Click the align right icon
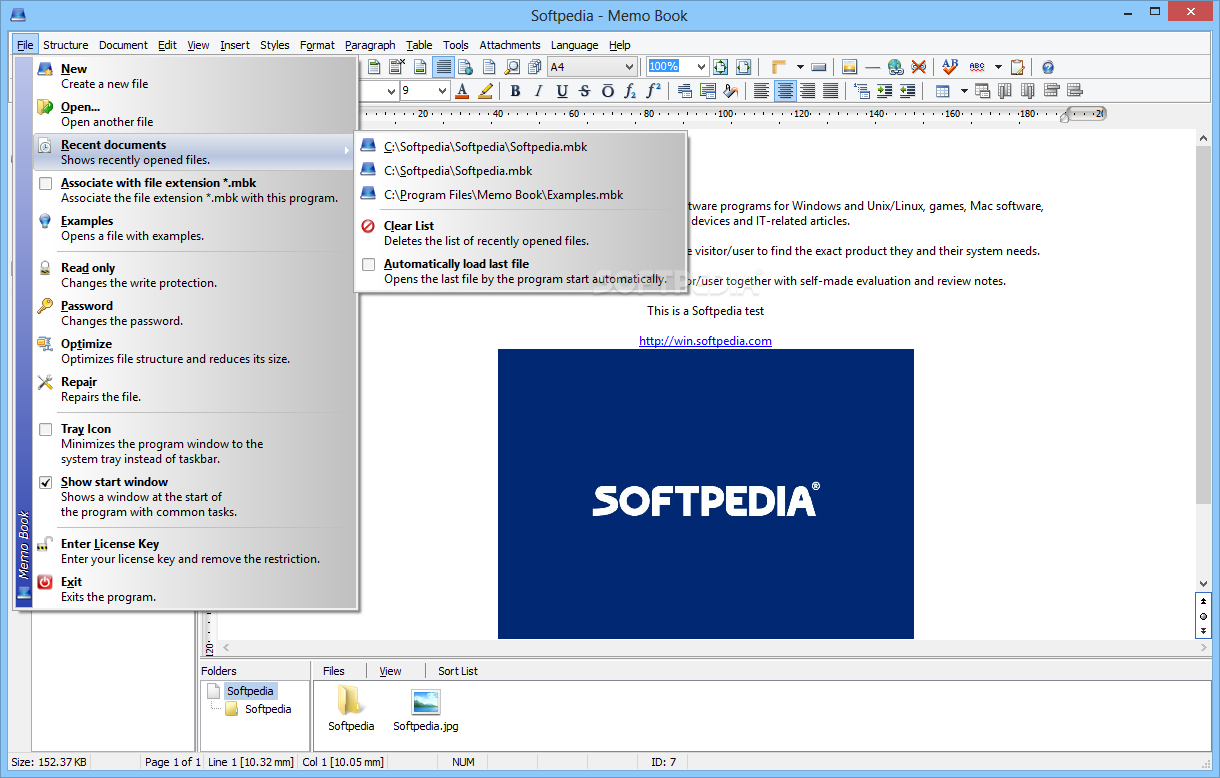 click(x=807, y=91)
